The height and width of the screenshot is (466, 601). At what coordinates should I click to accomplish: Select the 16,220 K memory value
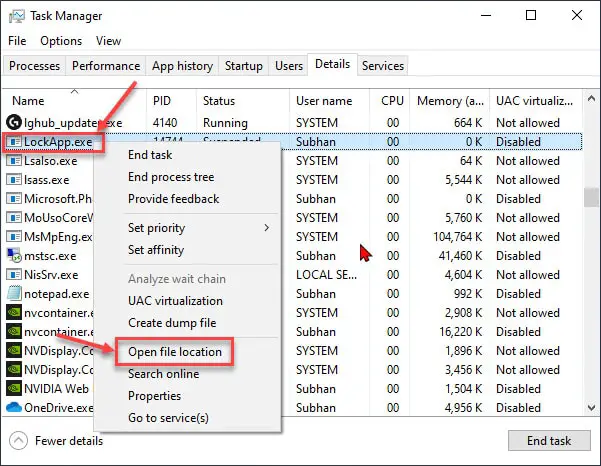click(461, 331)
